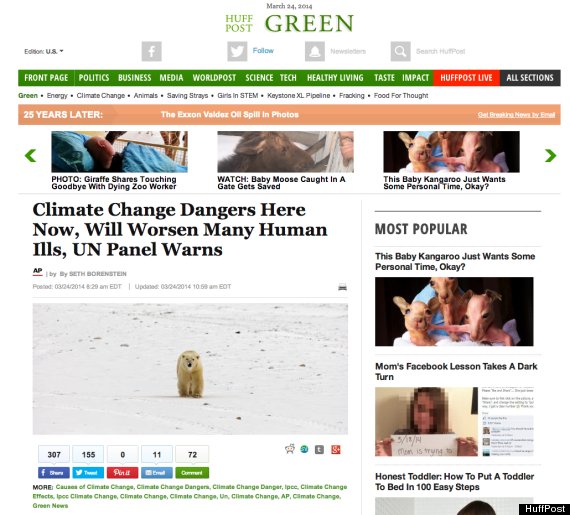Image resolution: width=570 pixels, height=515 pixels.
Task: Open the baby moose video thumbnail
Action: pos(285,152)
